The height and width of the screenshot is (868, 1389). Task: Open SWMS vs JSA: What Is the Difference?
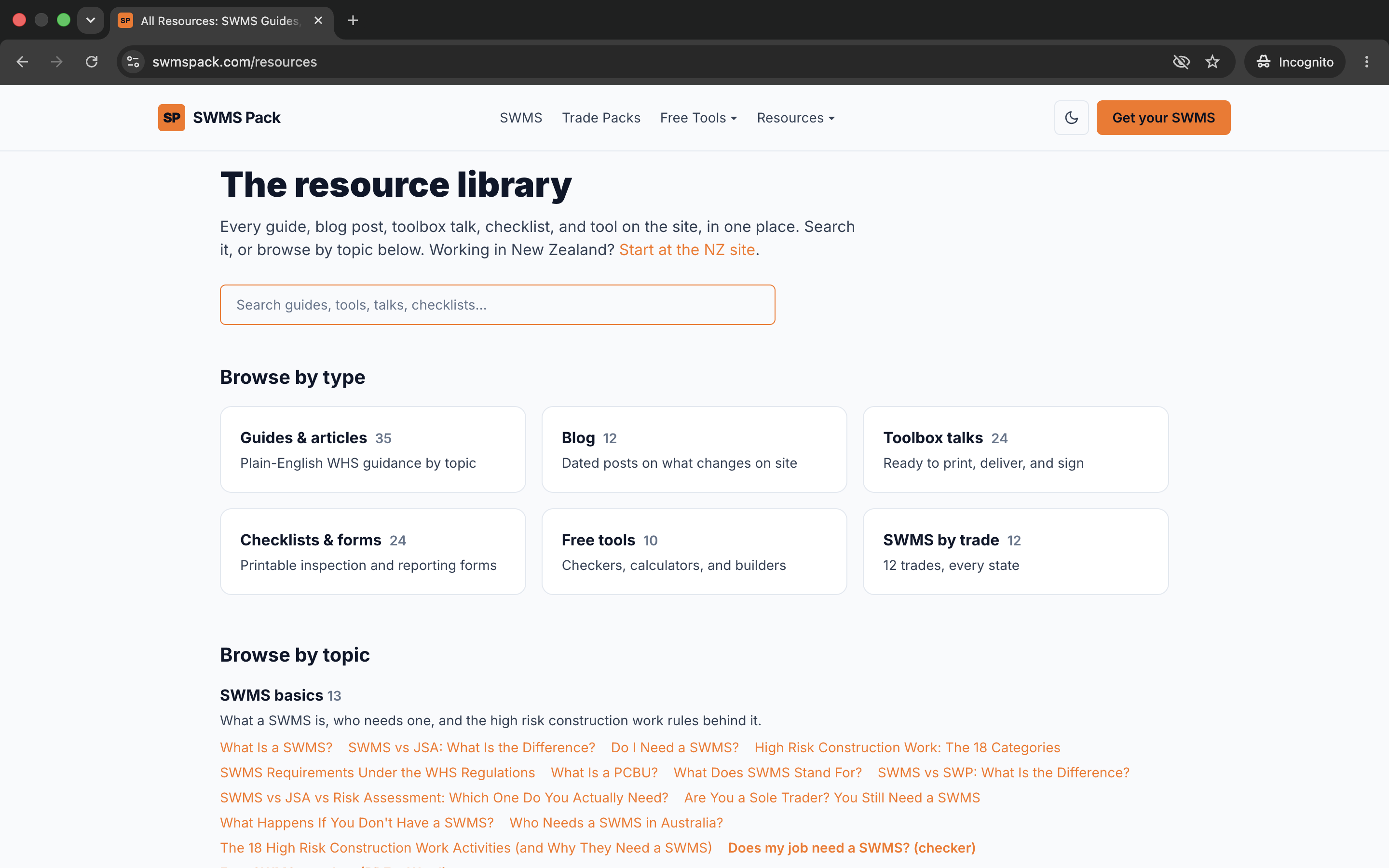click(x=472, y=747)
